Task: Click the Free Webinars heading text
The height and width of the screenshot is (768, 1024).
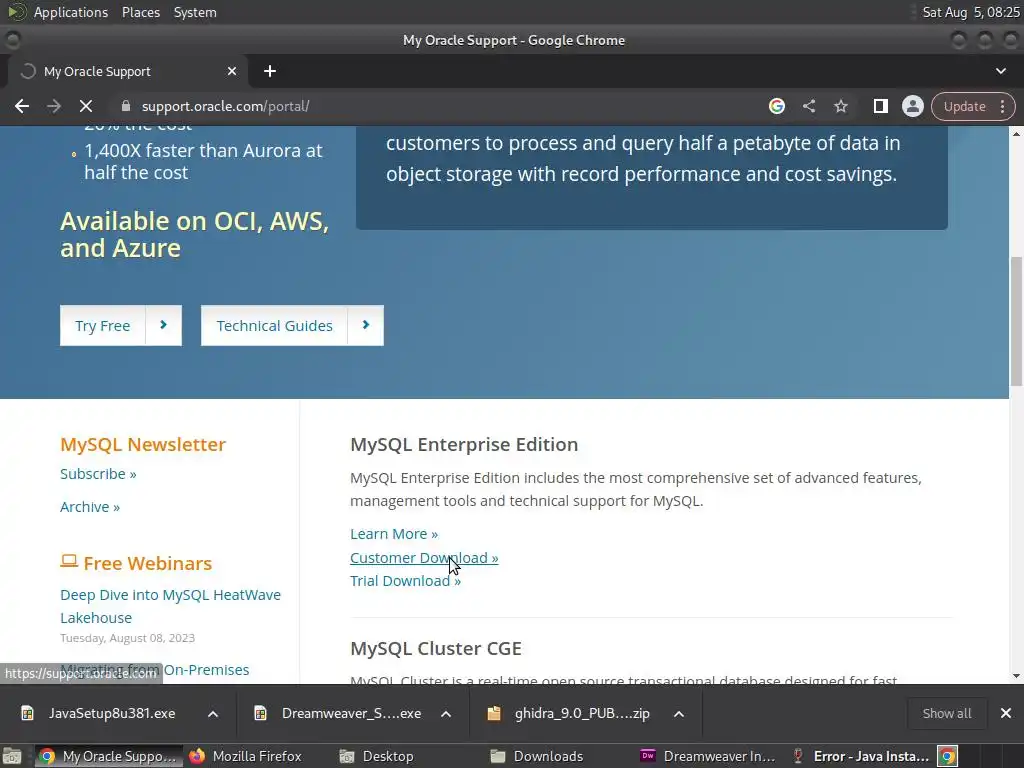Action: click(148, 564)
